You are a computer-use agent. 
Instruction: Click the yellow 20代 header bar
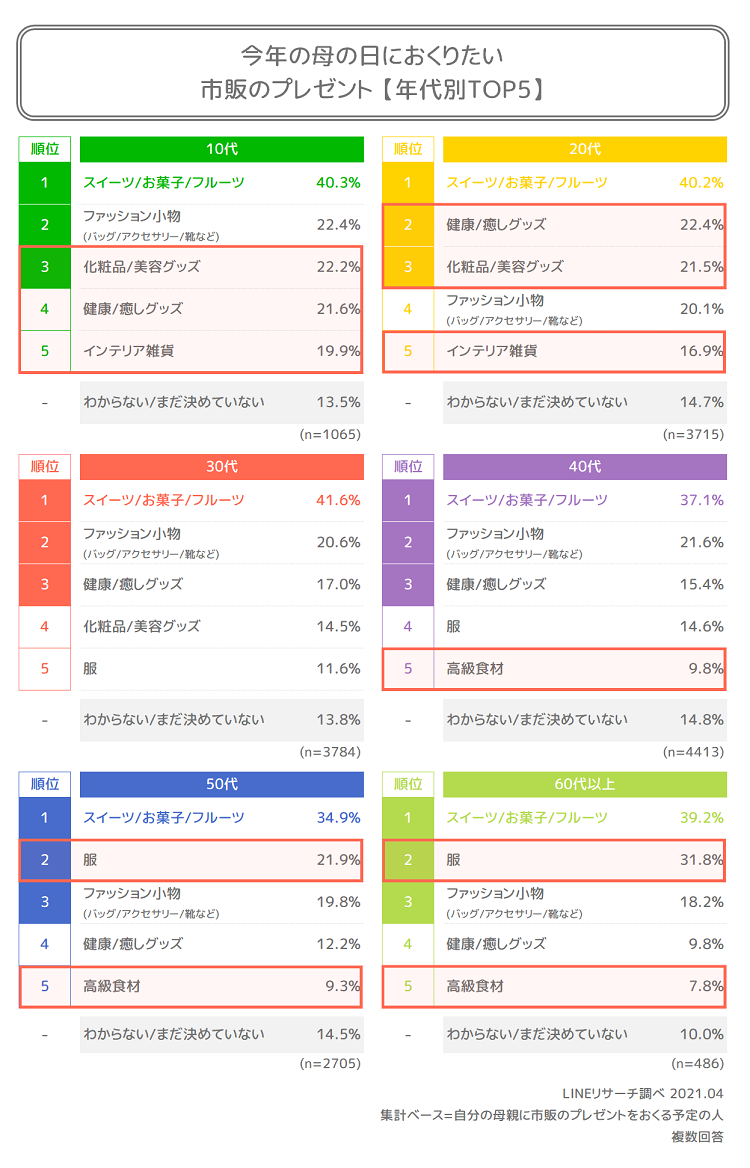coord(585,149)
